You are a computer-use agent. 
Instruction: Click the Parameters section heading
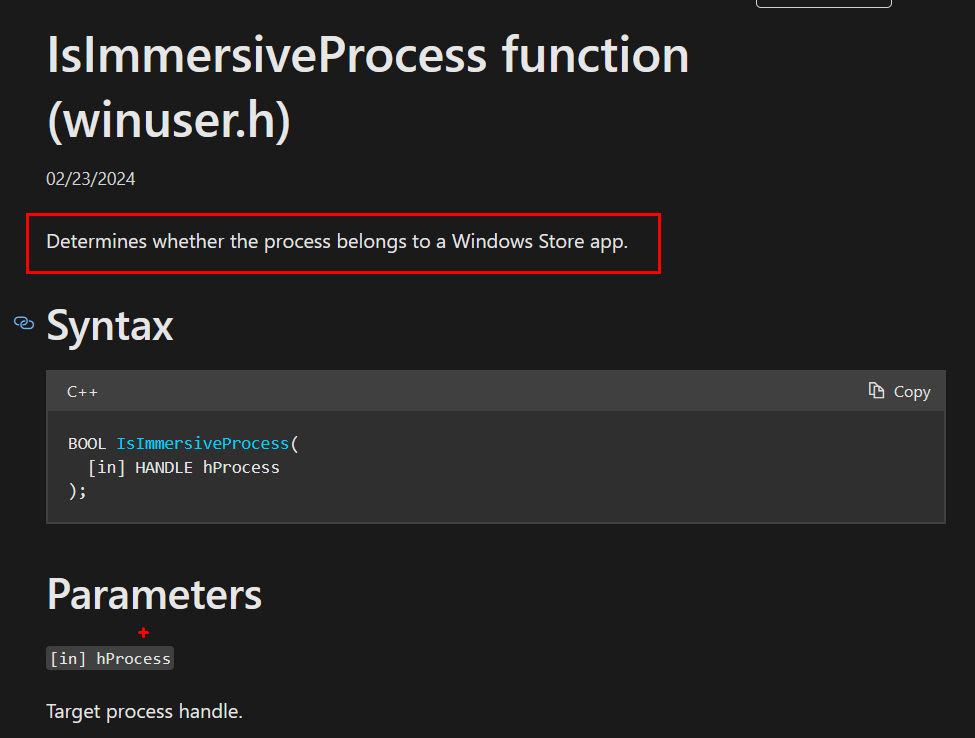(154, 594)
